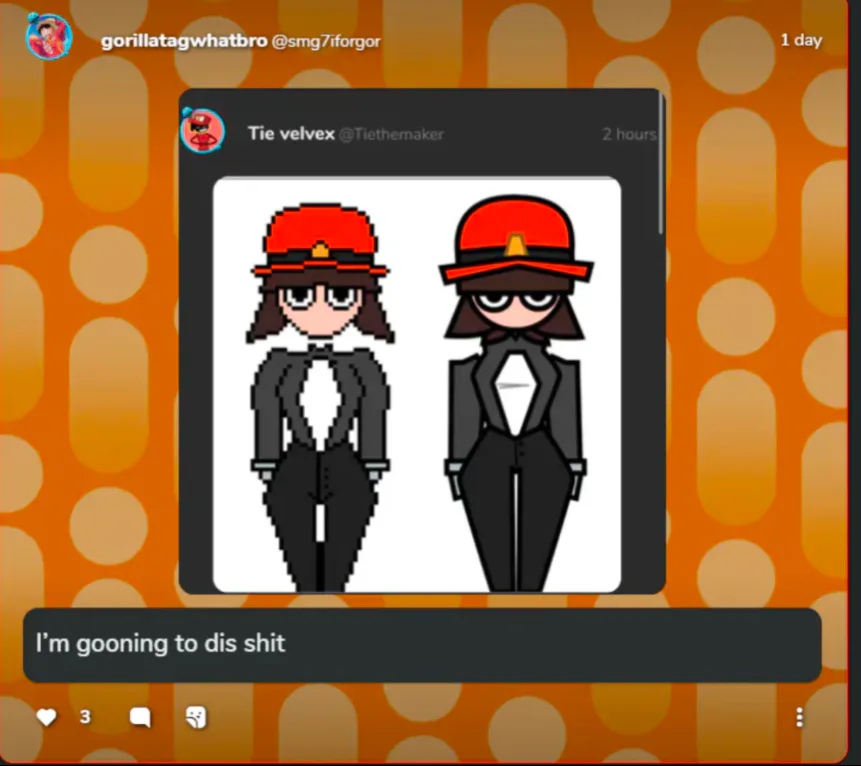This screenshot has width=861, height=766.
Task: Click the 1 day timestamp
Action: (x=801, y=40)
